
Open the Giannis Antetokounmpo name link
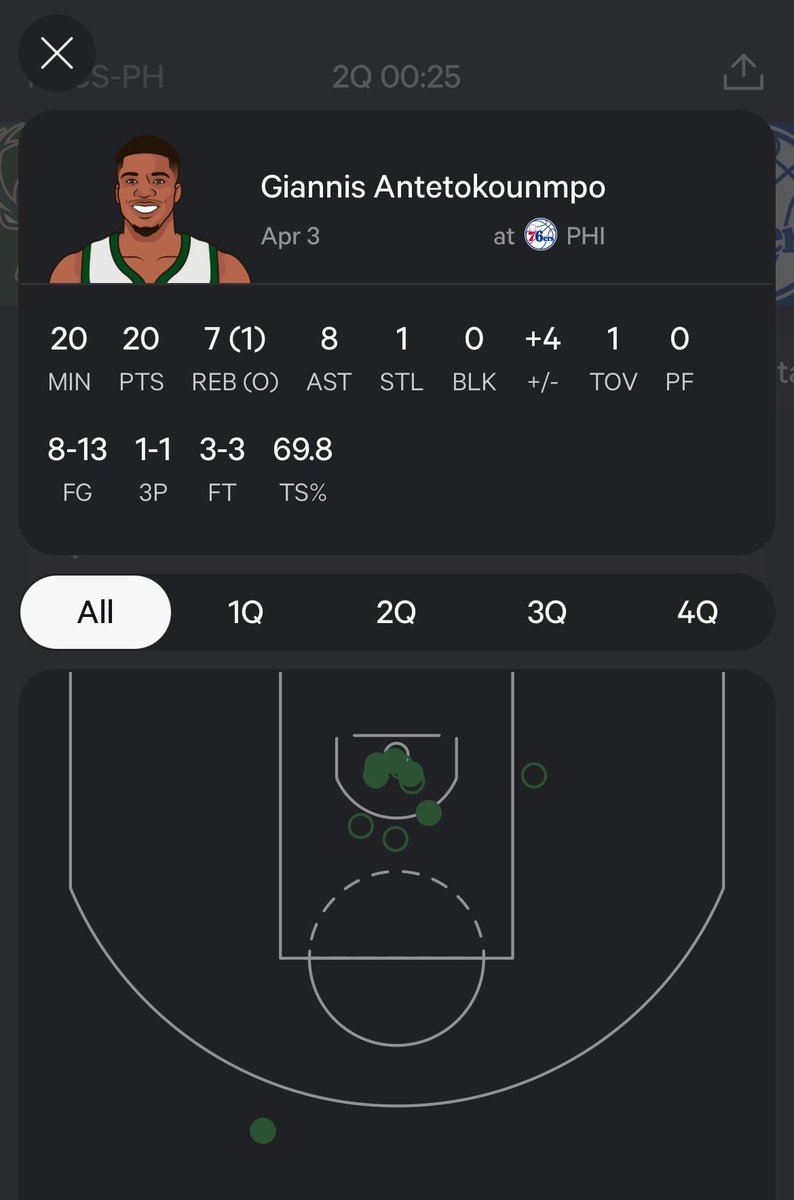[x=432, y=187]
